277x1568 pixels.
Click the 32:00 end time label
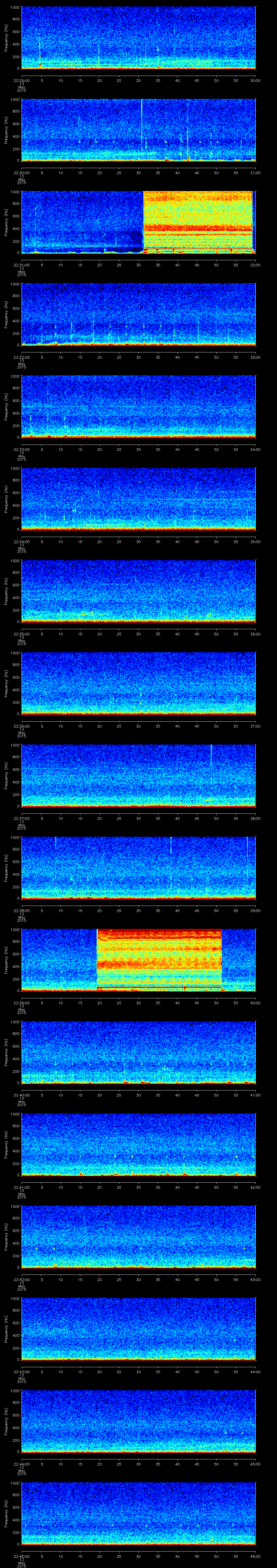coord(256,265)
